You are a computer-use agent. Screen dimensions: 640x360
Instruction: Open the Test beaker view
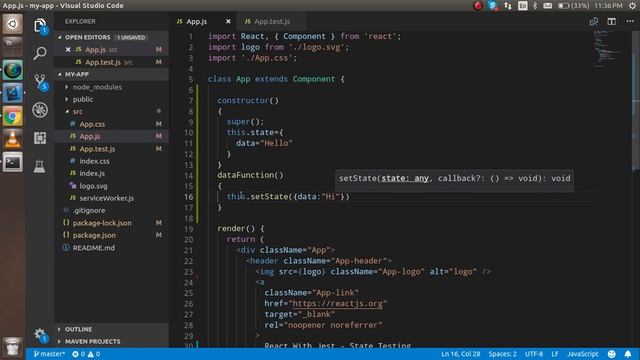click(x=40, y=166)
